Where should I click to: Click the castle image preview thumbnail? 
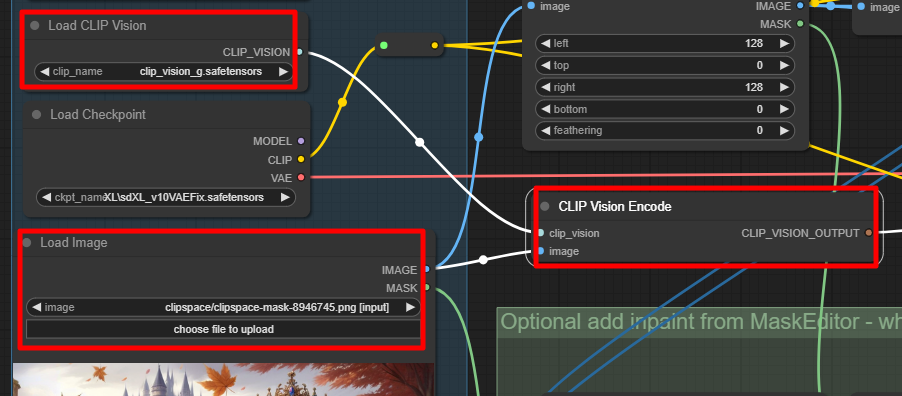pyautogui.click(x=223, y=379)
